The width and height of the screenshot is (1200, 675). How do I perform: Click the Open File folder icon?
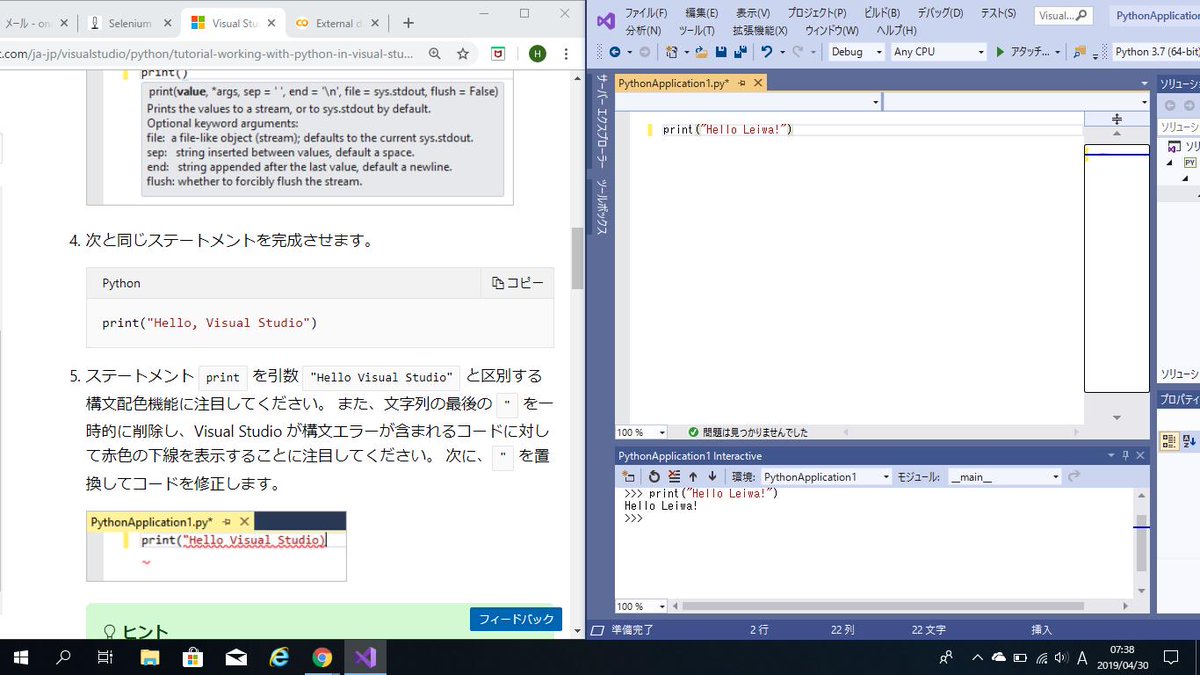pyautogui.click(x=701, y=52)
